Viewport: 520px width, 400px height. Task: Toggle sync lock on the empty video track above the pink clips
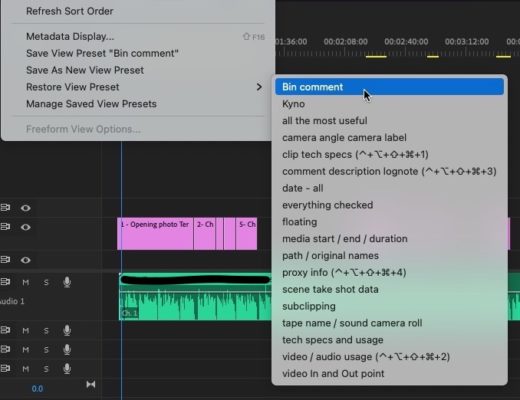point(5,208)
